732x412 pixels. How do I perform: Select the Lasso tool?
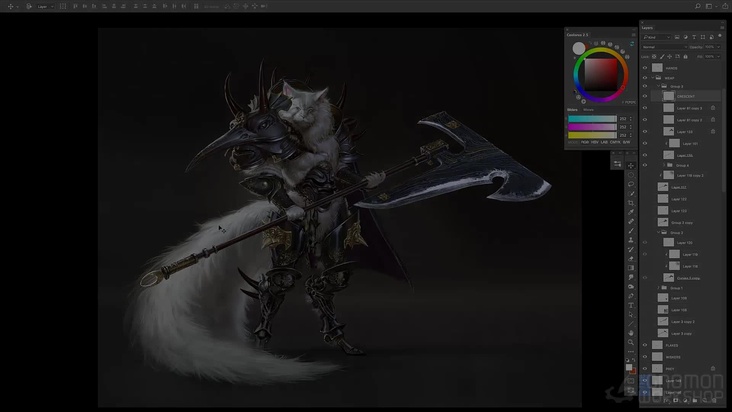pyautogui.click(x=631, y=184)
